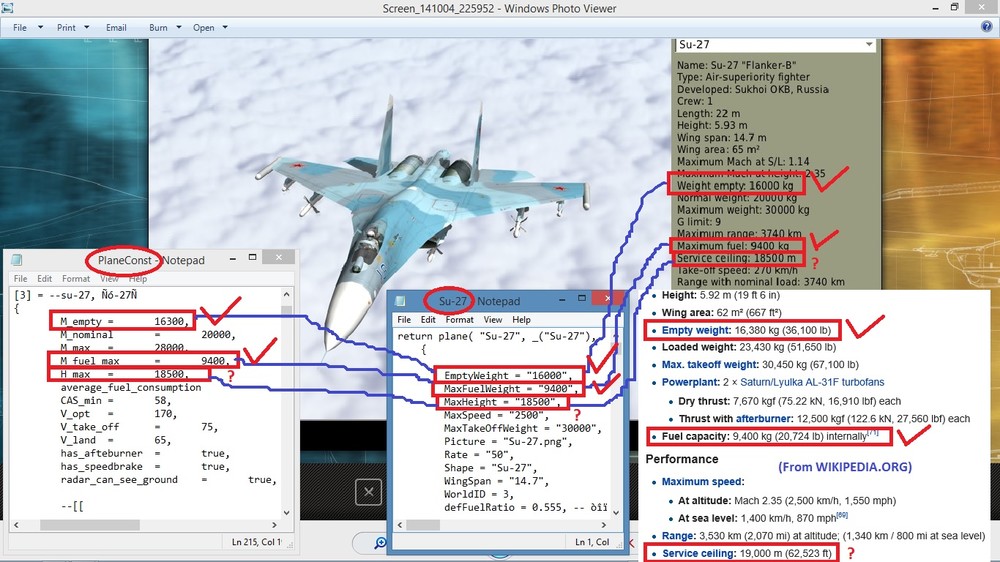Click 'G limit: 9' in aircraft info panel

click(x=699, y=221)
